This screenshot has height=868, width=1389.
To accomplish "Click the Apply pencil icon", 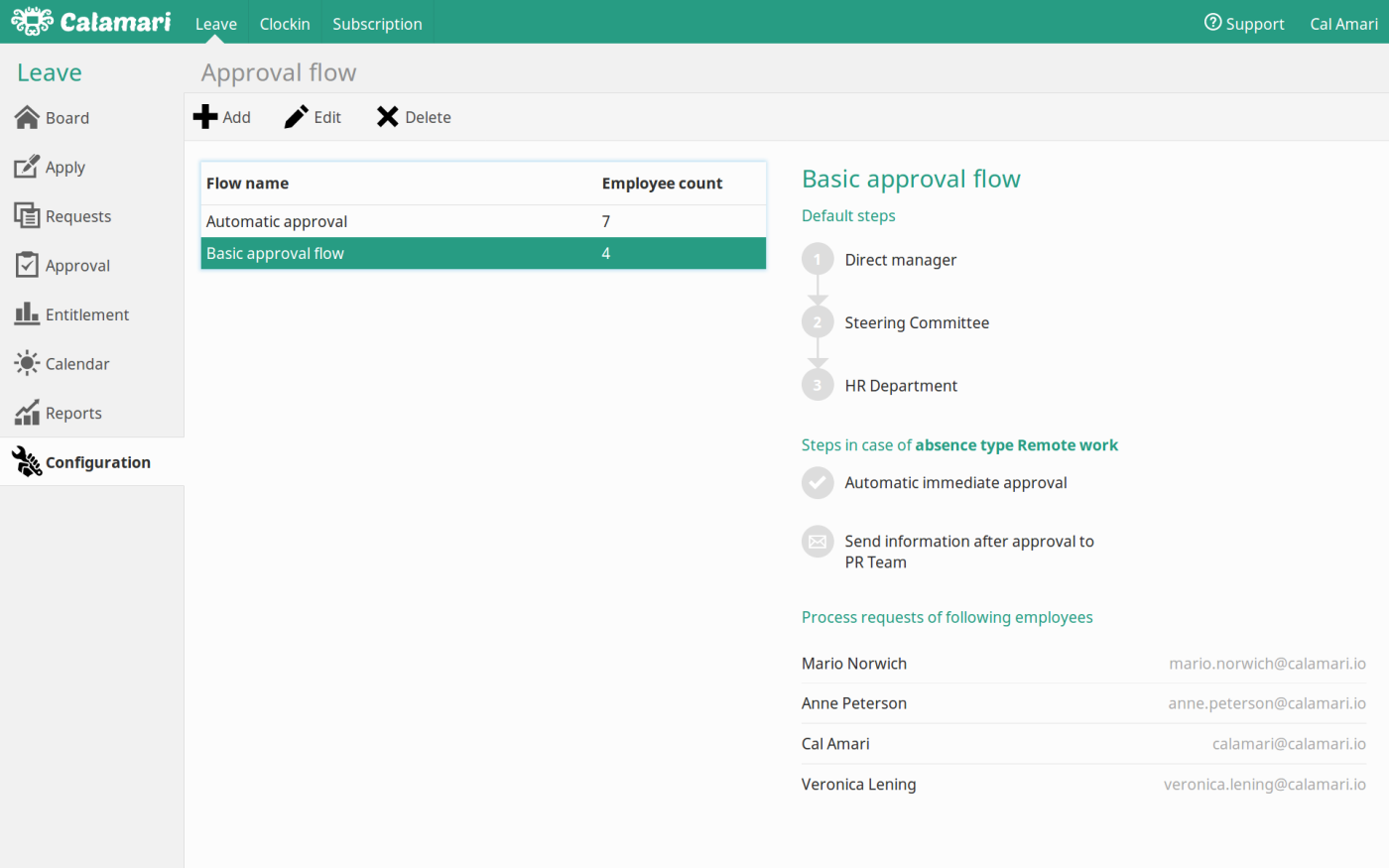I will pos(27,167).
